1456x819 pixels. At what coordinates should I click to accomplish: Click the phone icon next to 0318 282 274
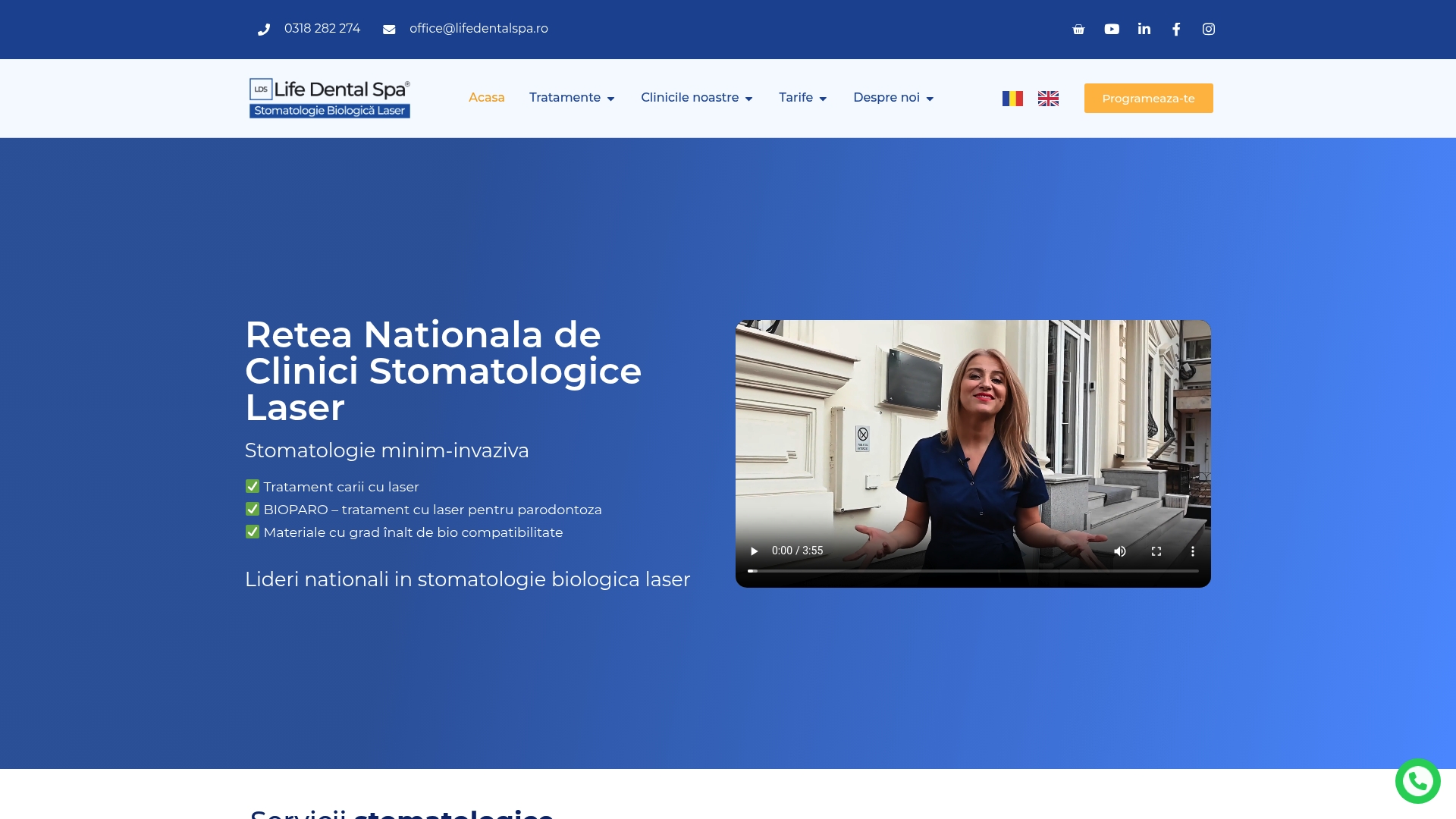pos(263,29)
